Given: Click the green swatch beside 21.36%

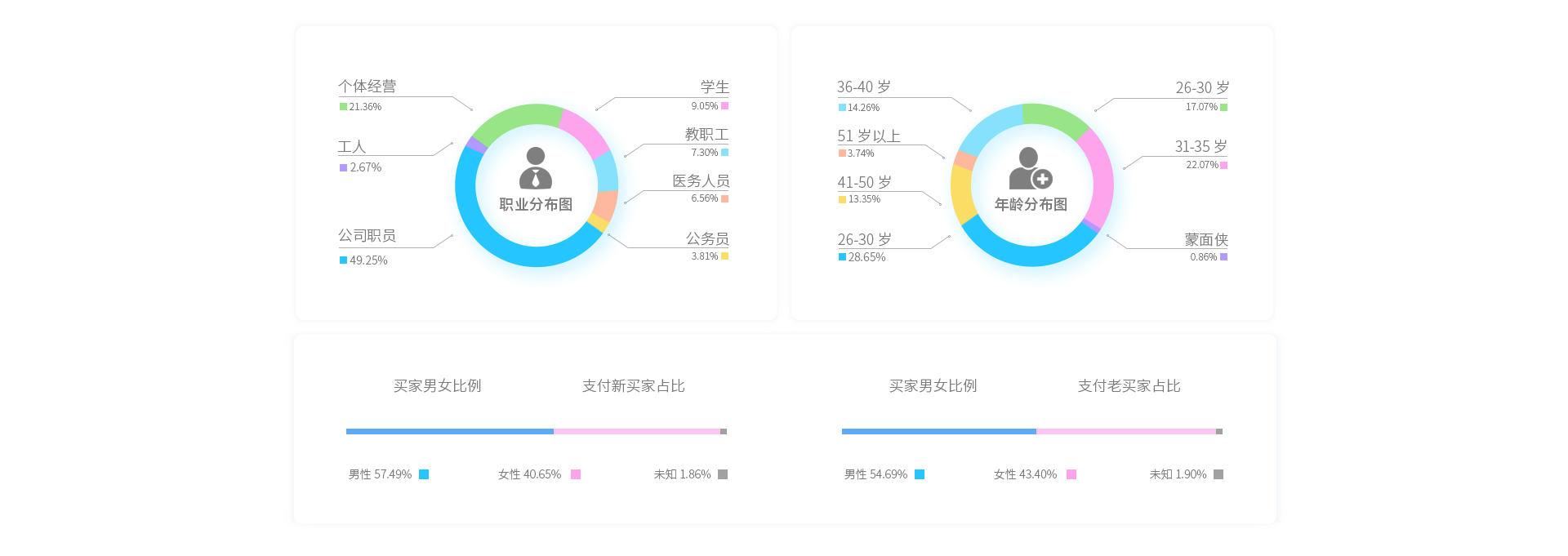Looking at the screenshot, I should tap(343, 107).
